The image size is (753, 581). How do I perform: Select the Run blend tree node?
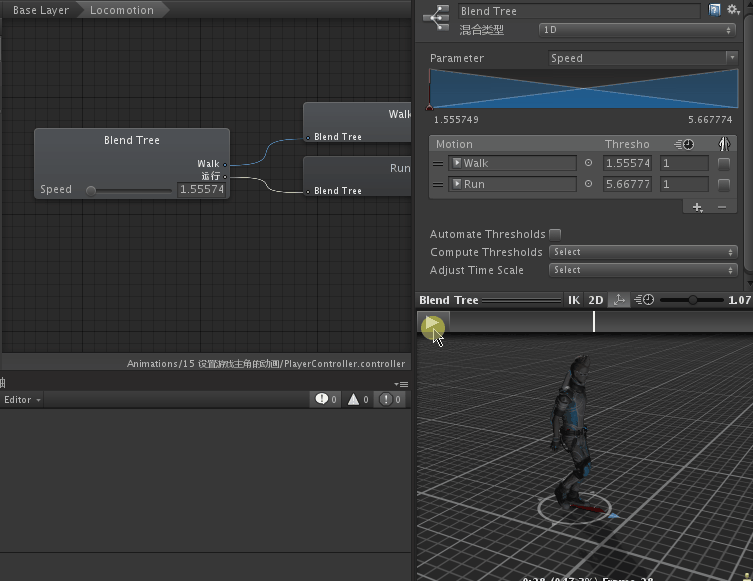pos(357,176)
